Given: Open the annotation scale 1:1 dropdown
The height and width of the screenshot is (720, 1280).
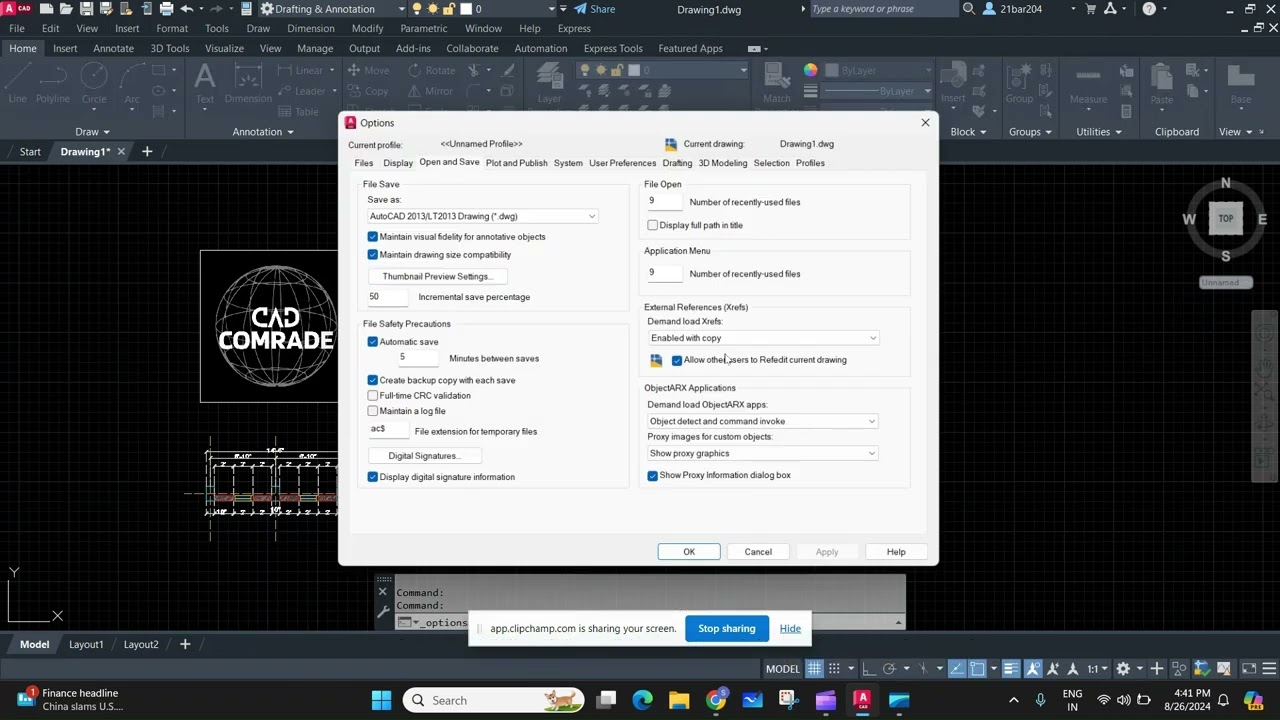Looking at the screenshot, I should [1097, 669].
